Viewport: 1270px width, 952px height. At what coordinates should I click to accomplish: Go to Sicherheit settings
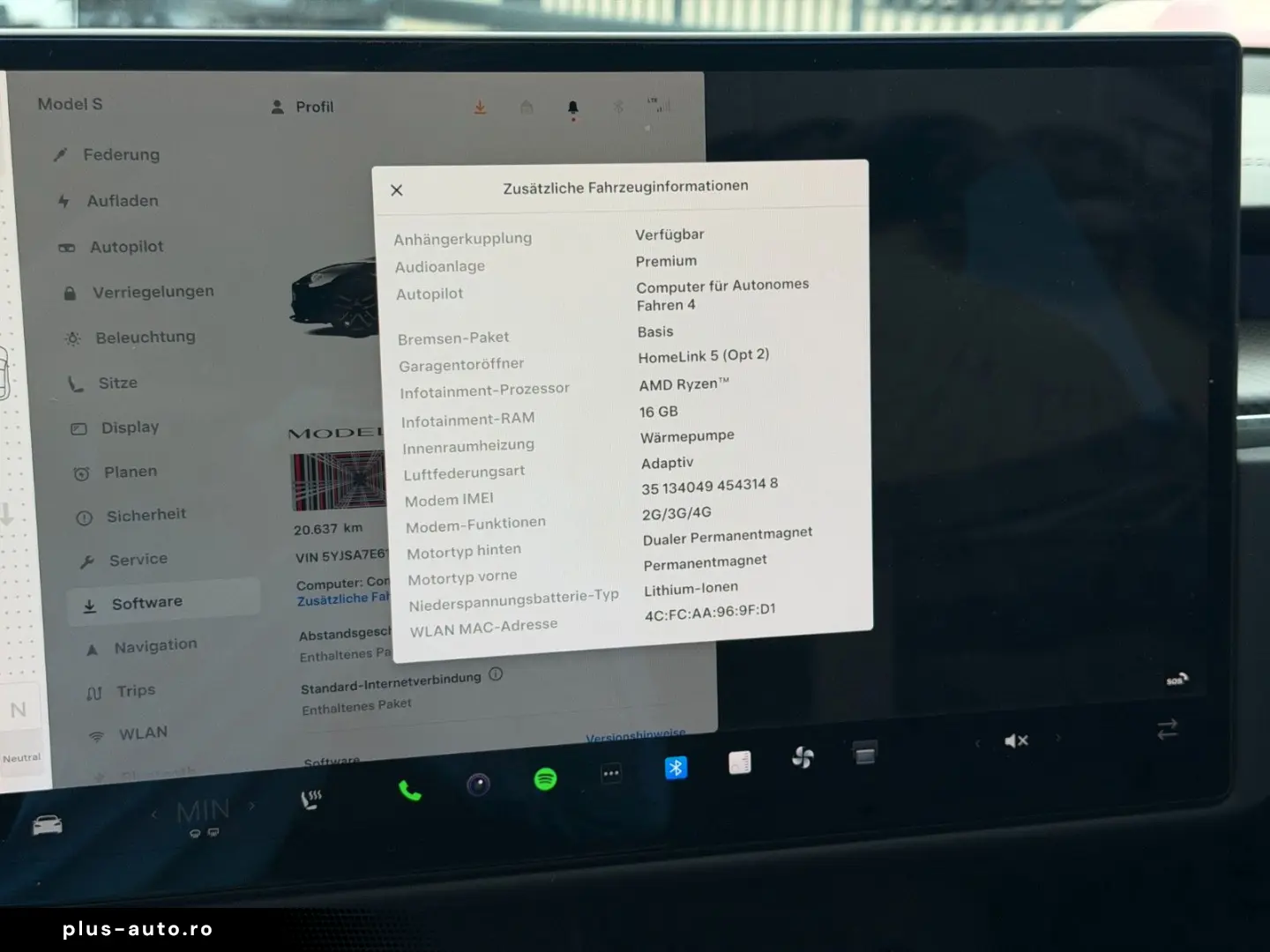coord(131,516)
